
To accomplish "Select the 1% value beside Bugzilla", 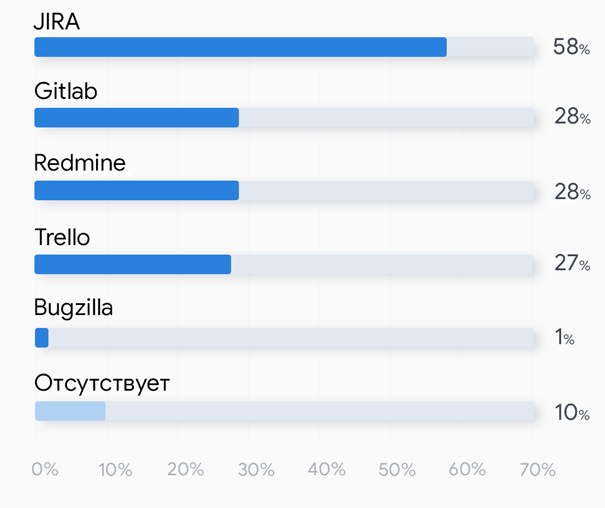I will (564, 338).
